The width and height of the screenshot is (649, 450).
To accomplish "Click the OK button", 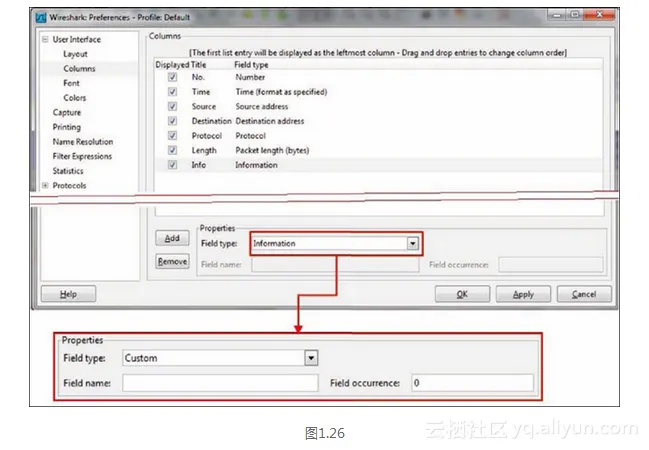I will 462,294.
